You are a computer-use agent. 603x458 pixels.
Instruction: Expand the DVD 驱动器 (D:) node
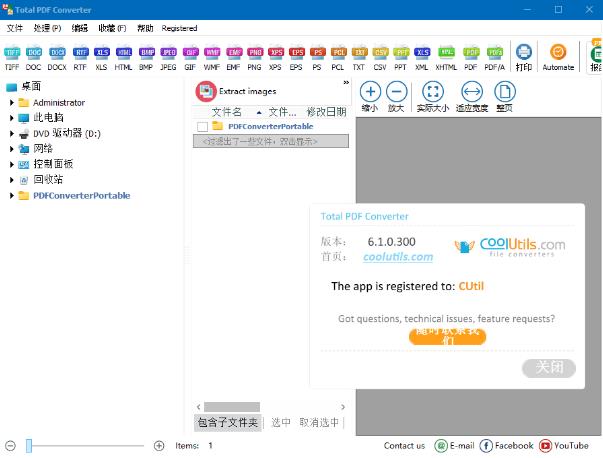pos(12,133)
